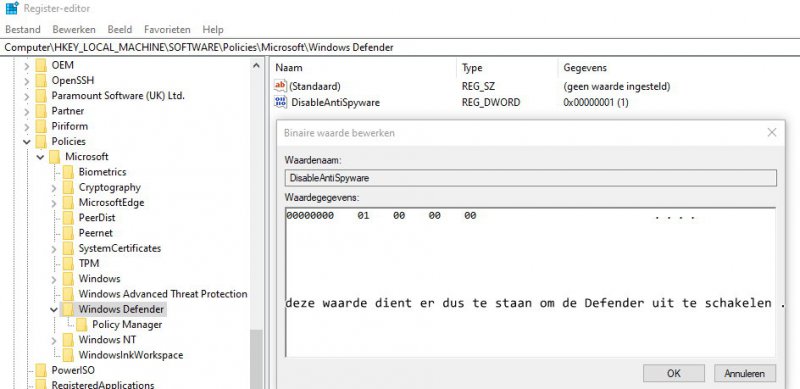Open the Beeld menu
800x389 pixels.
coord(120,30)
